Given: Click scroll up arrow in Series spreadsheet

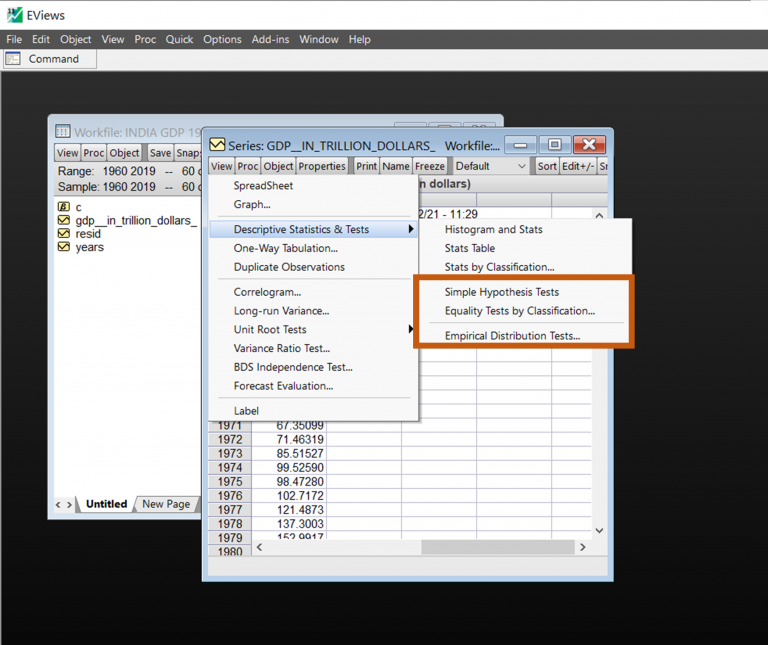Looking at the screenshot, I should tap(599, 215).
